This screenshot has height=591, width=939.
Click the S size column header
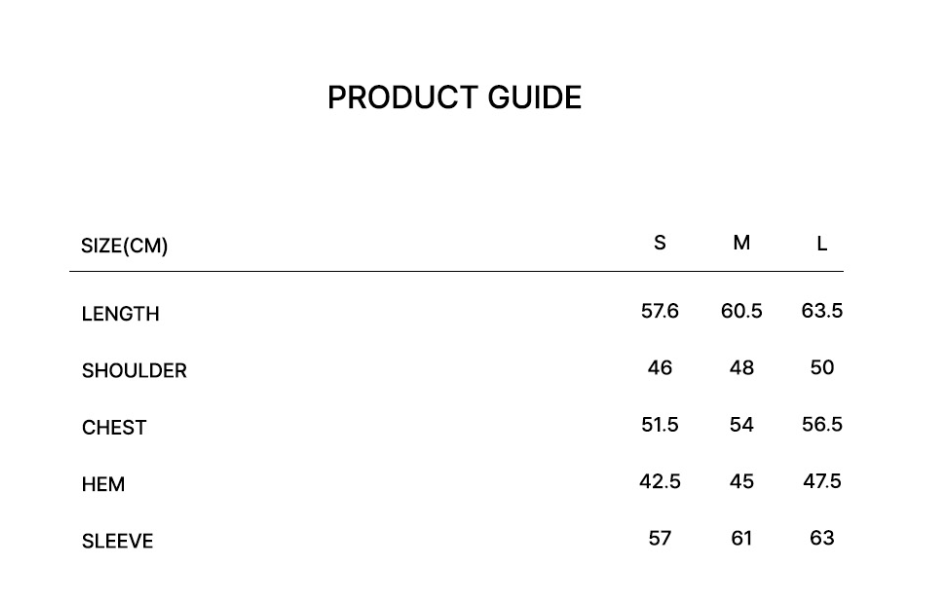(660, 243)
